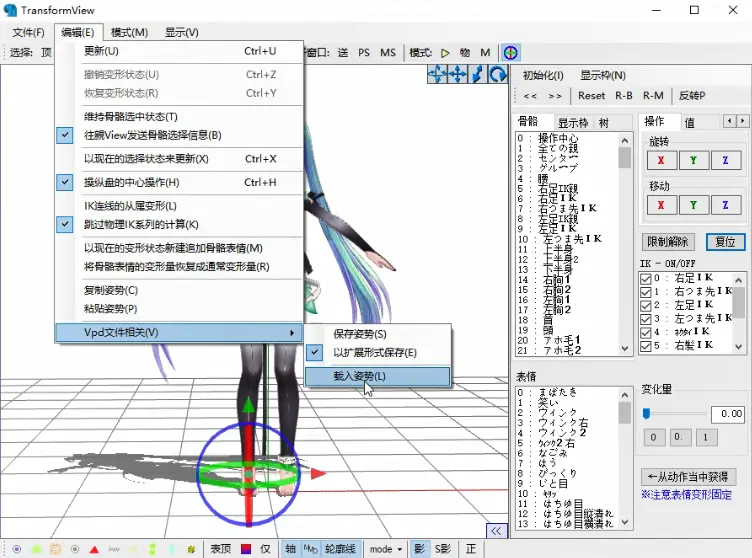Choose 保存姿势(S) in submenu
Image resolution: width=752 pixels, height=558 pixels.
pos(377,334)
